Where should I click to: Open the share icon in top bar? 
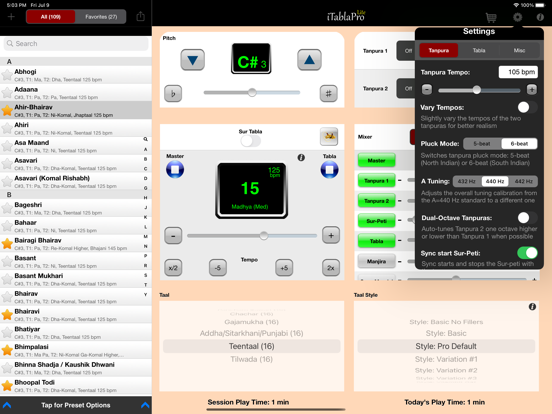pyautogui.click(x=140, y=16)
